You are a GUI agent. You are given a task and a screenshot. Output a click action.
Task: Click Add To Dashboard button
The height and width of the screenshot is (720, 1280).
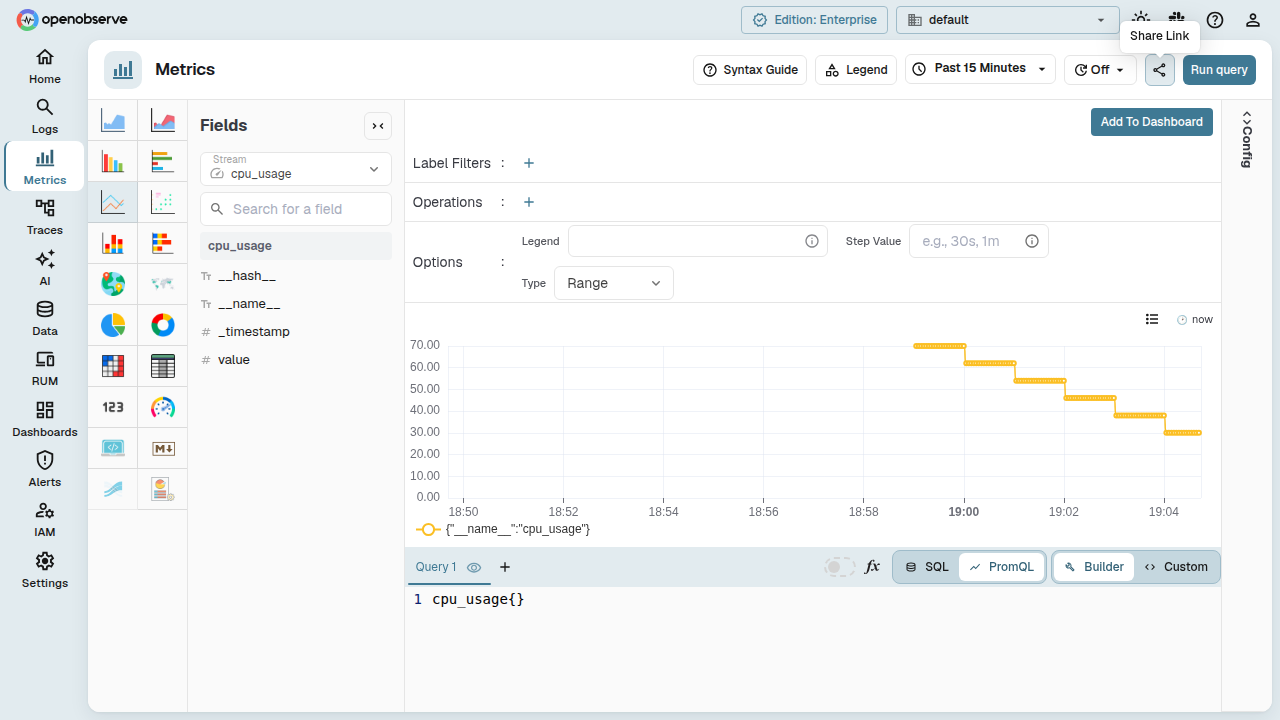[1152, 122]
